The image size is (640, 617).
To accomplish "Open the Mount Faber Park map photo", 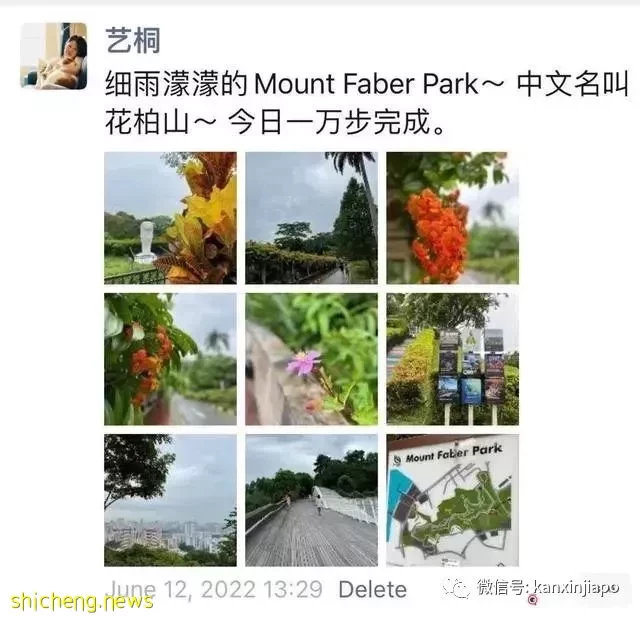I will coord(453,500).
